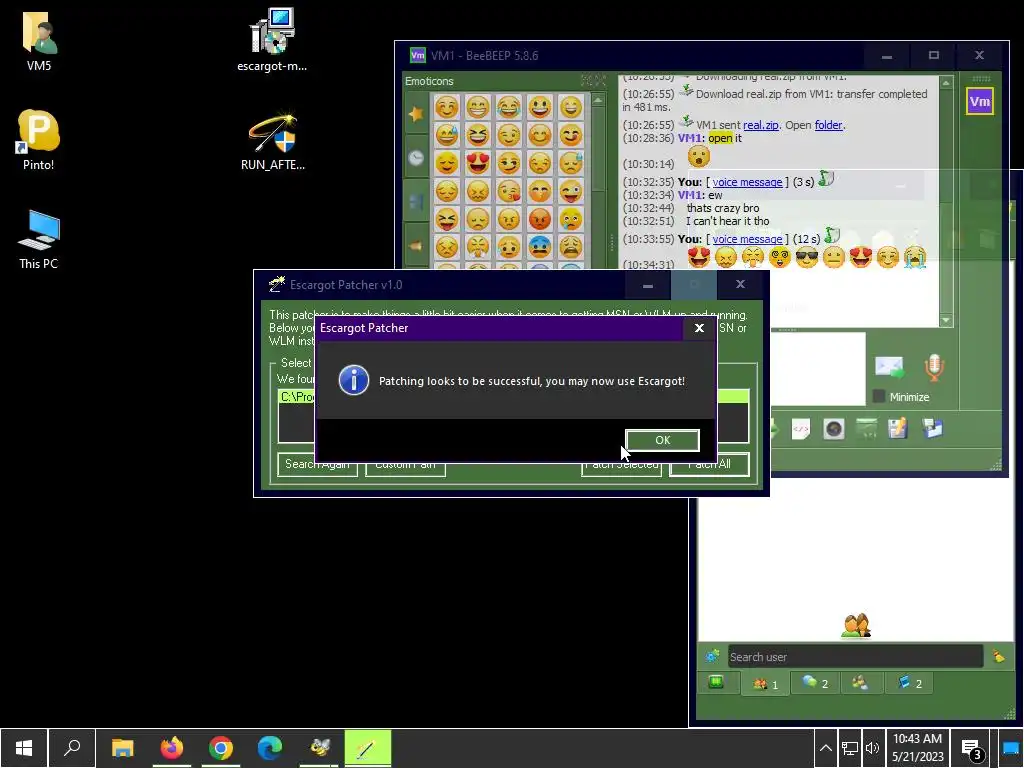Click the broom clear icon beside search
The height and width of the screenshot is (768, 1024).
click(x=999, y=656)
